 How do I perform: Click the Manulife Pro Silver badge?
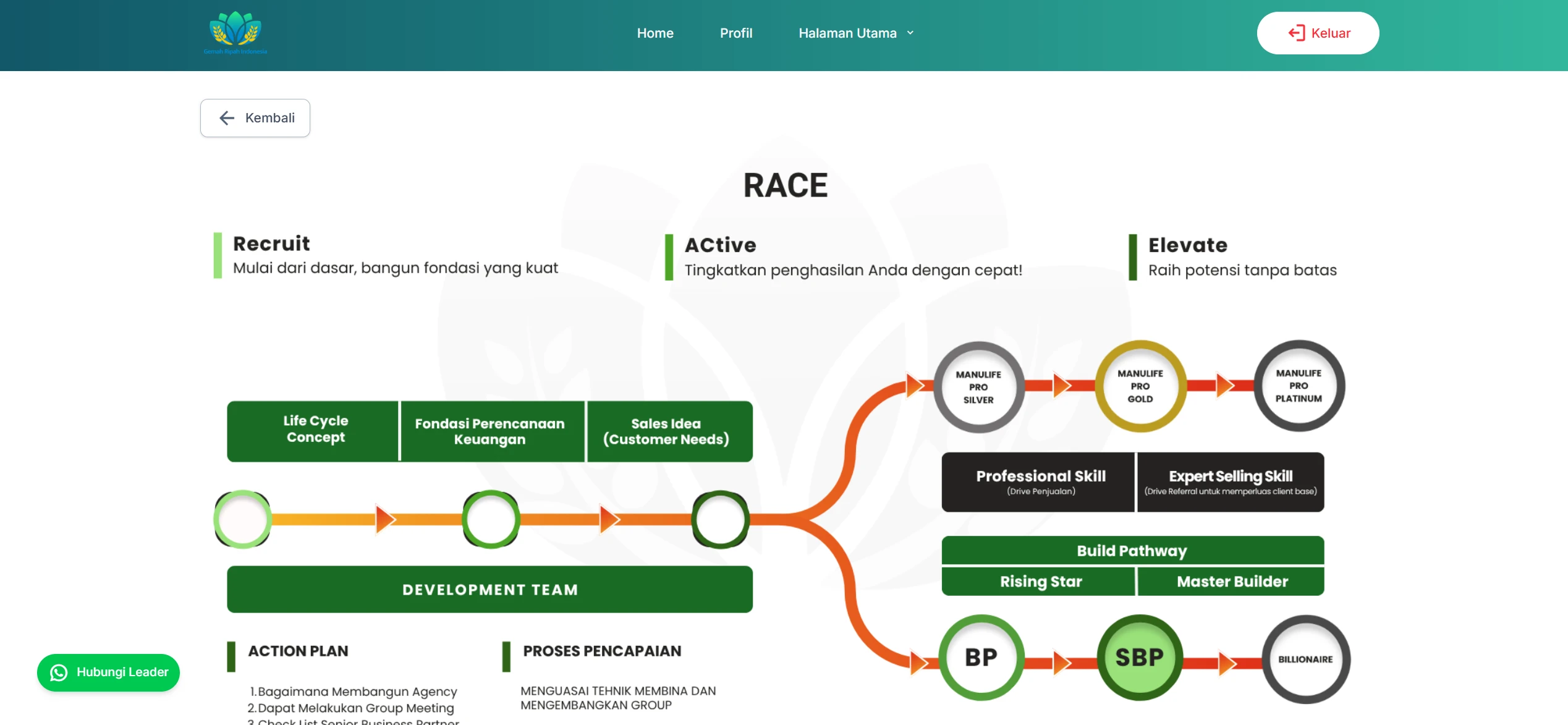[978, 387]
